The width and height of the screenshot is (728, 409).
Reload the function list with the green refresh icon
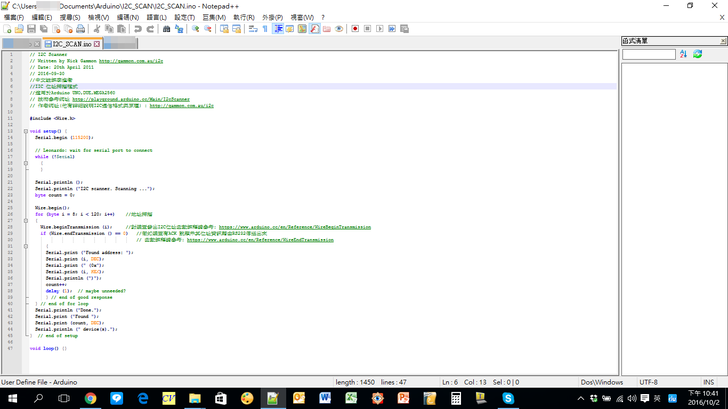point(697,54)
